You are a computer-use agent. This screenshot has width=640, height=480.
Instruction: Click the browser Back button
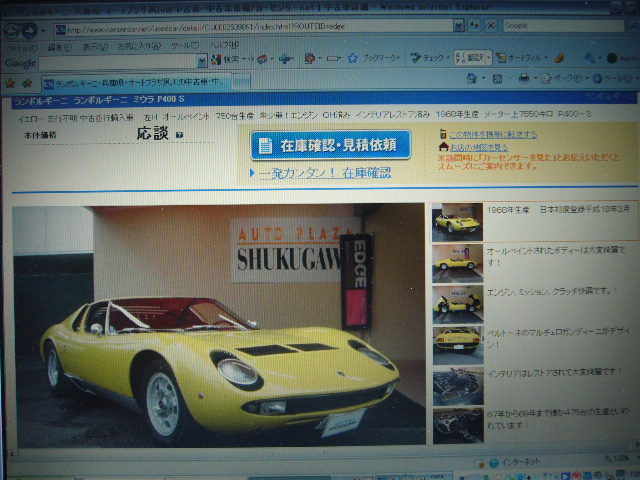pos(12,31)
